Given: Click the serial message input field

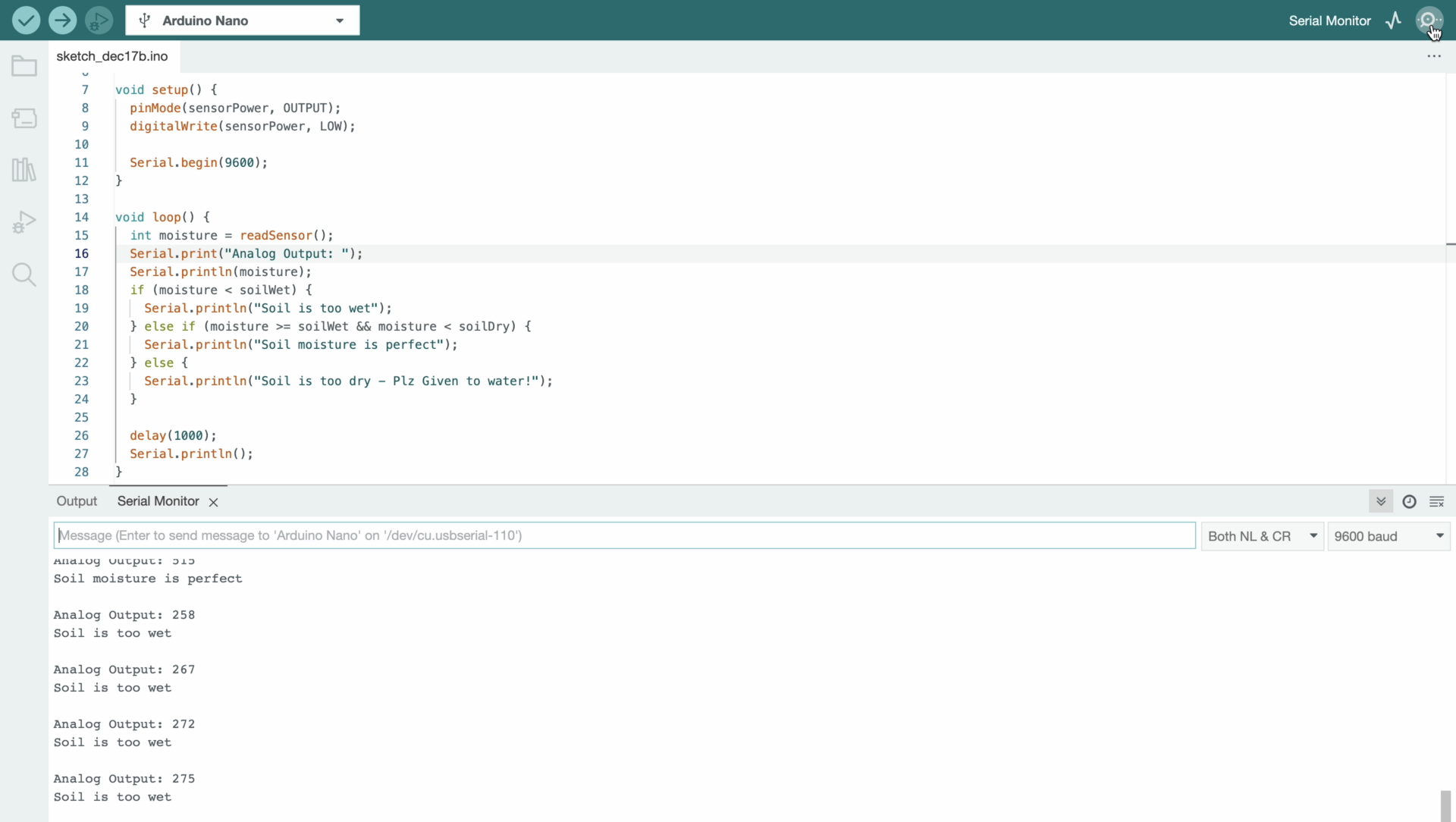Looking at the screenshot, I should (x=623, y=535).
